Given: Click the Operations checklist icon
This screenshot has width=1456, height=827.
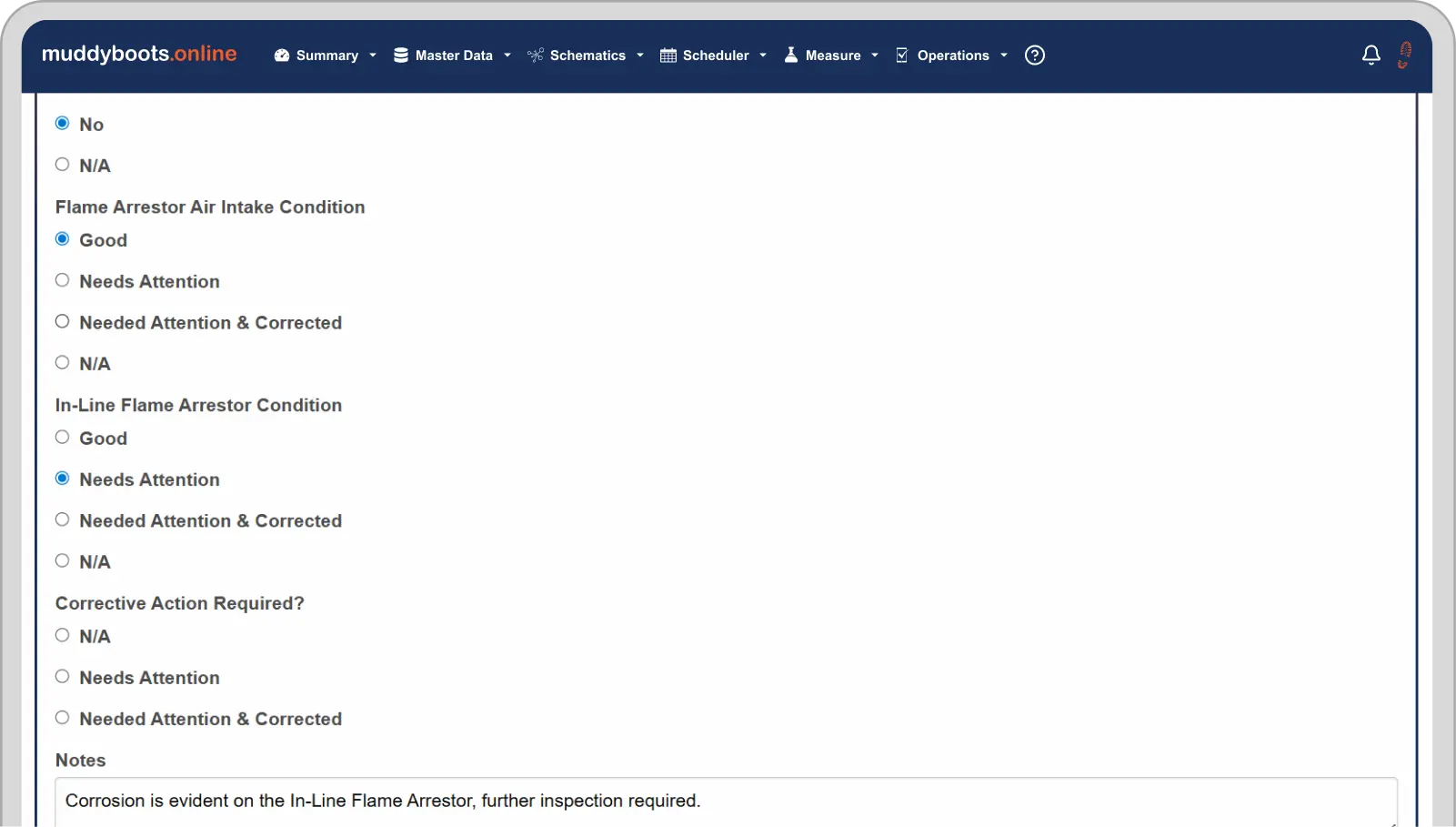Looking at the screenshot, I should pos(901,55).
